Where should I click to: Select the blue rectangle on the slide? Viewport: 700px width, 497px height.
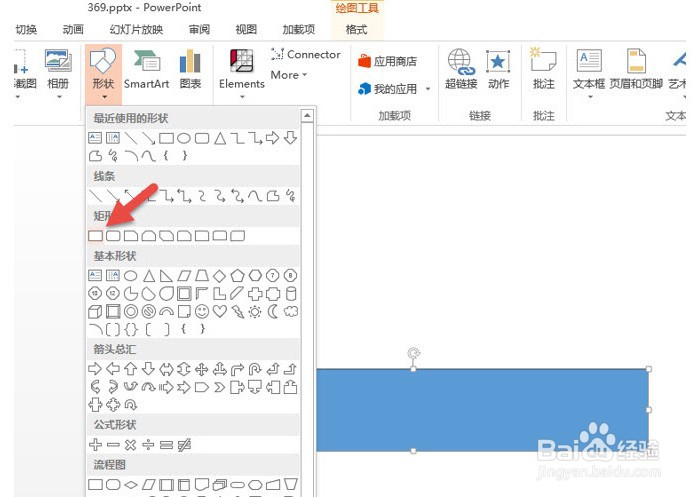point(483,410)
